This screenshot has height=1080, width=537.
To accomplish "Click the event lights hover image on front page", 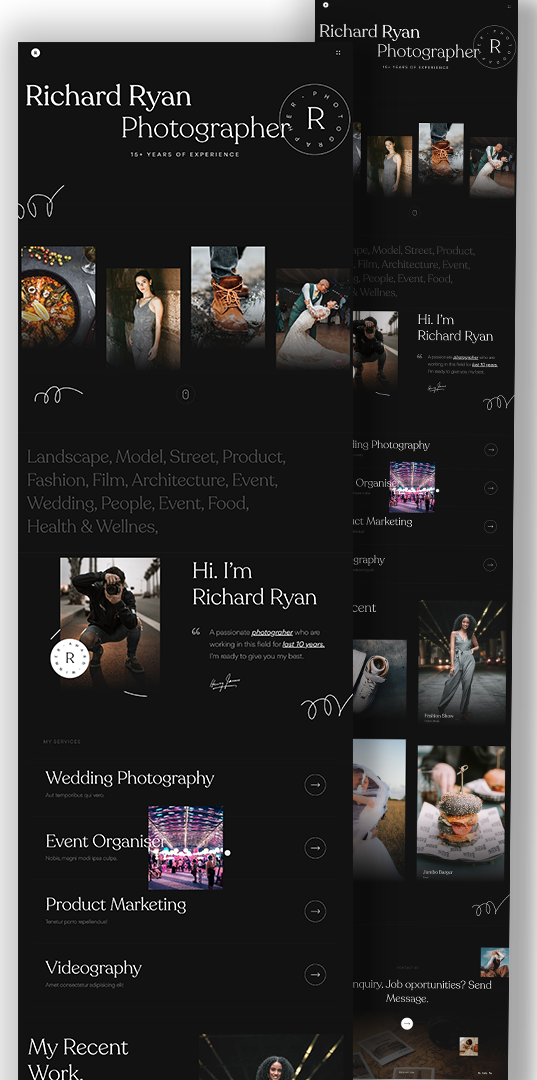I will pyautogui.click(x=186, y=848).
